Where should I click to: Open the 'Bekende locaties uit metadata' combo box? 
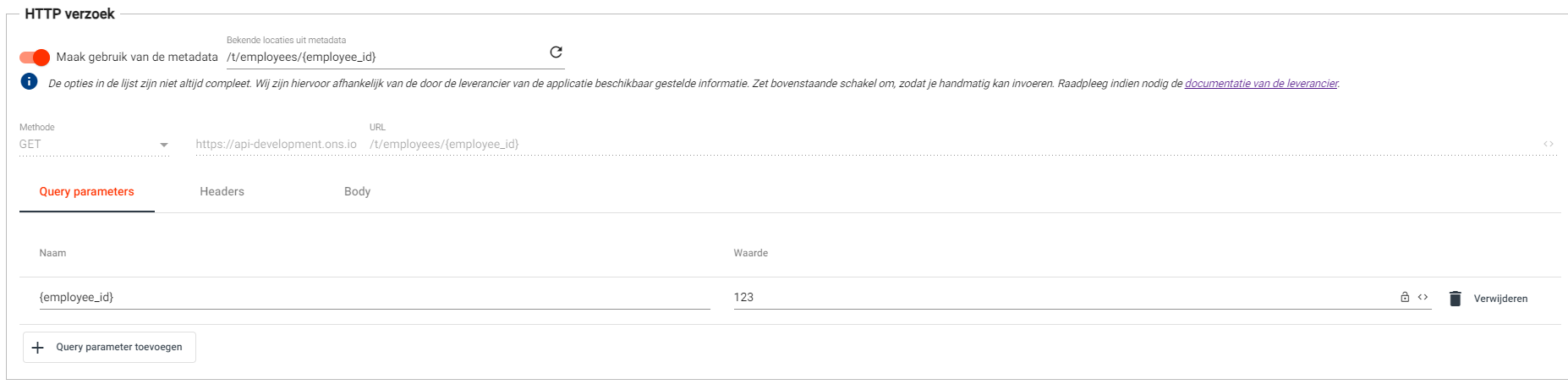(385, 58)
